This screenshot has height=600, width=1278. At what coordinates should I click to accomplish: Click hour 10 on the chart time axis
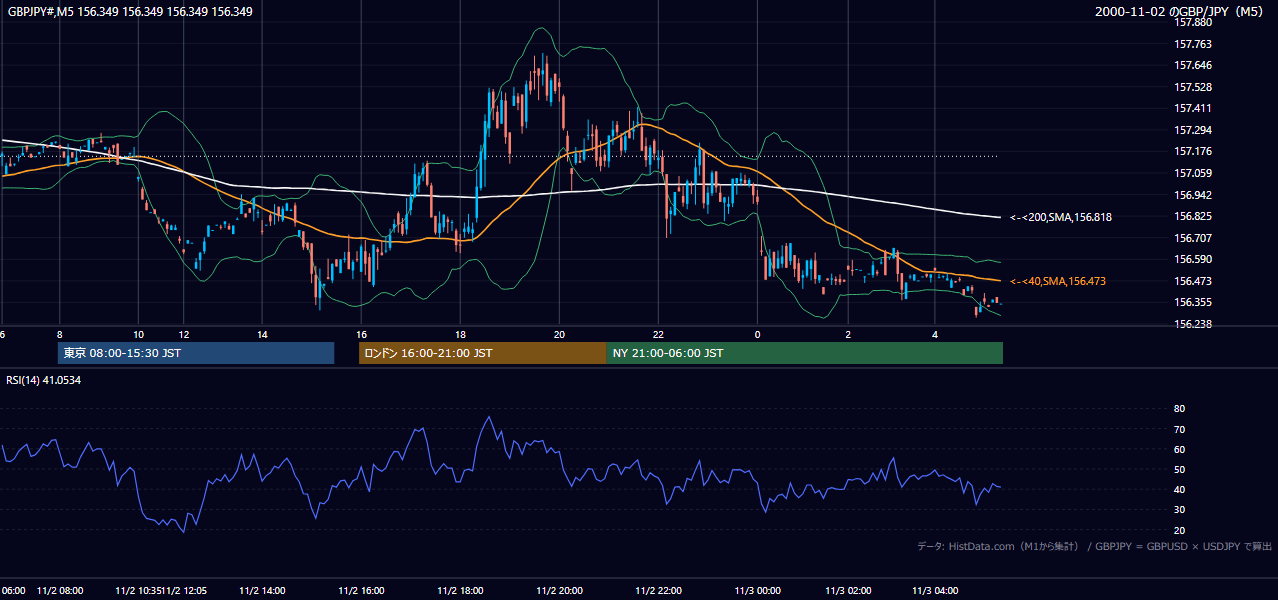(x=138, y=334)
